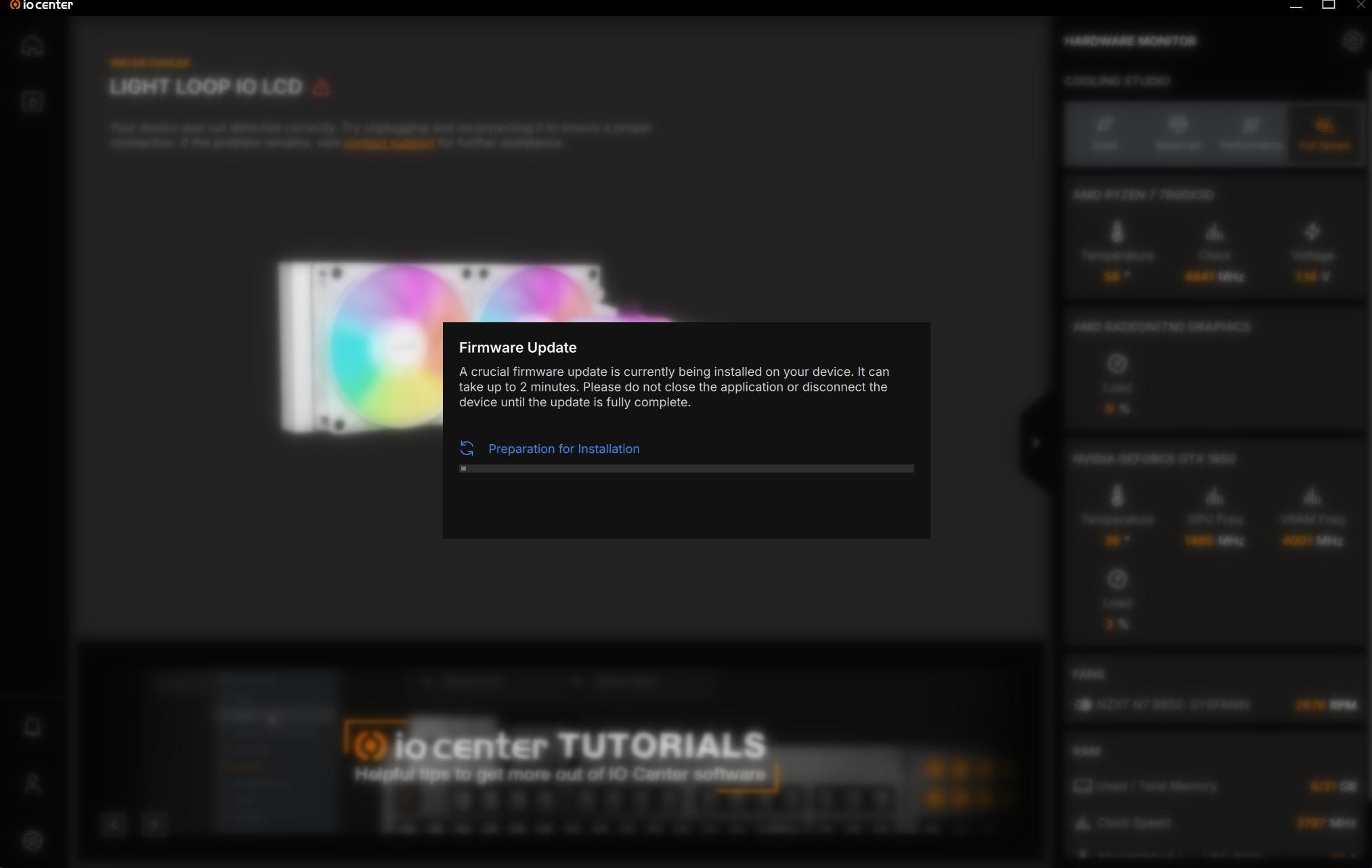Select Performance cooling mode
The image size is (1372, 868).
click(1251, 133)
